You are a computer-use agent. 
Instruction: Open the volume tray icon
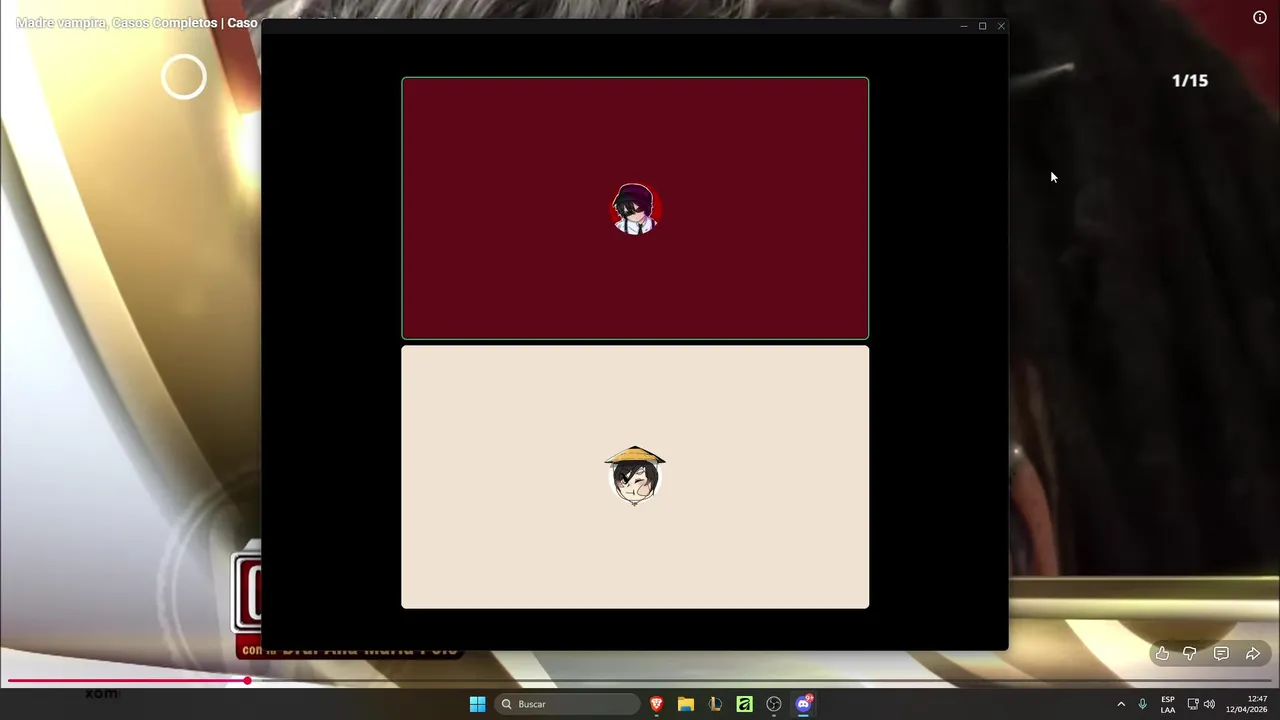(x=1209, y=704)
